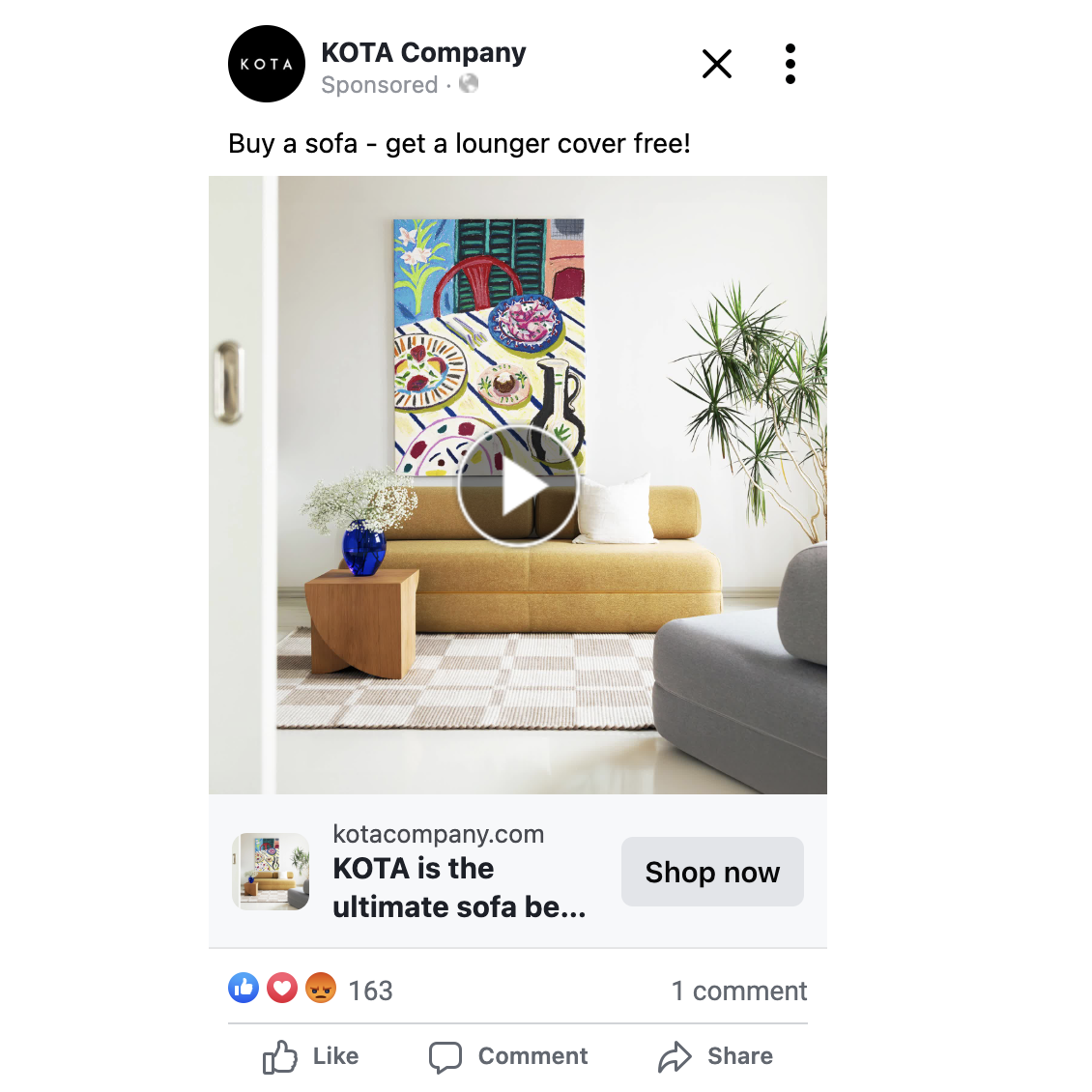Click the Comment speech bubble icon
Image resolution: width=1092 pixels, height=1092 pixels.
(445, 1056)
